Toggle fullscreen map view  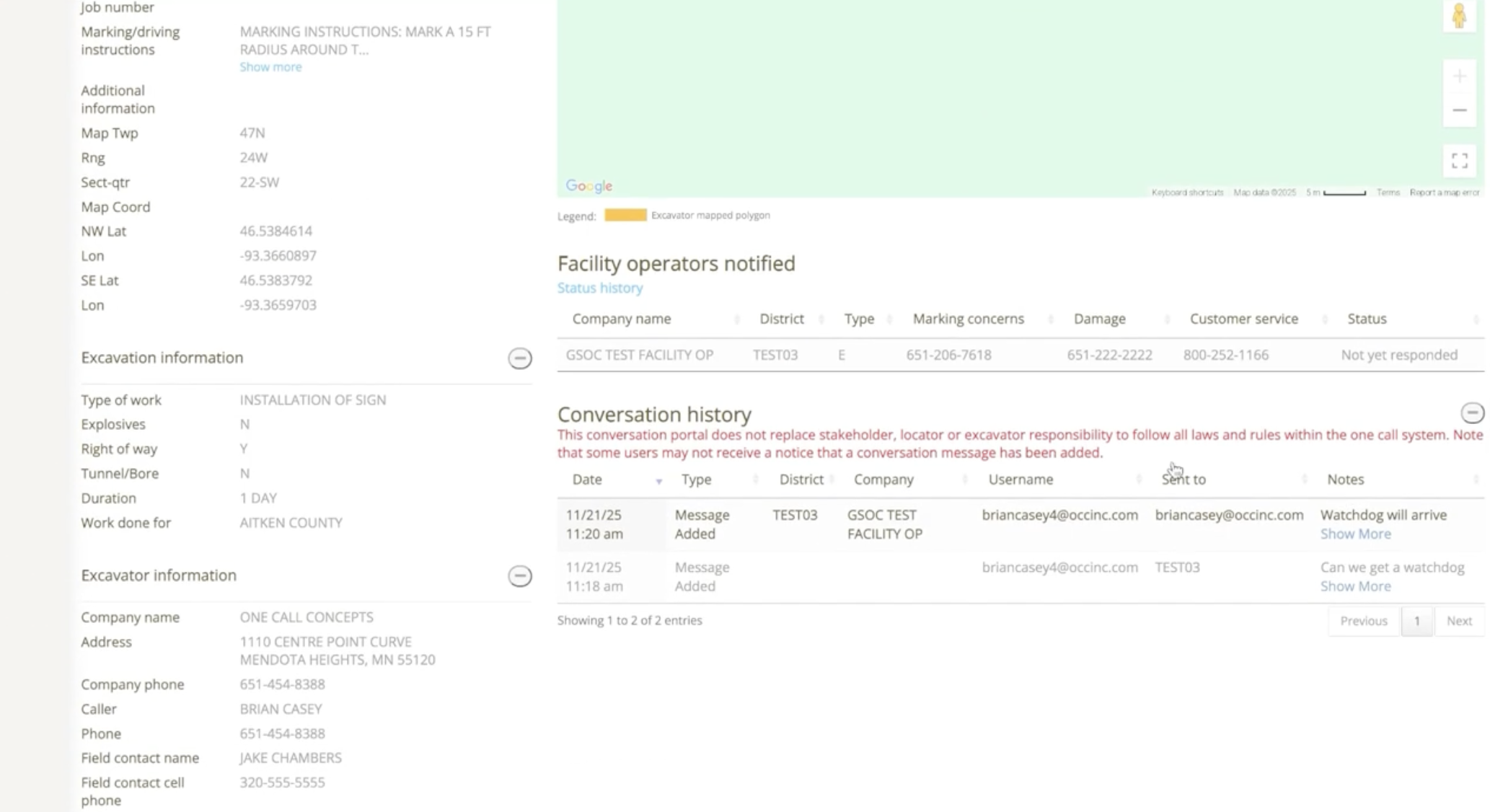1459,161
